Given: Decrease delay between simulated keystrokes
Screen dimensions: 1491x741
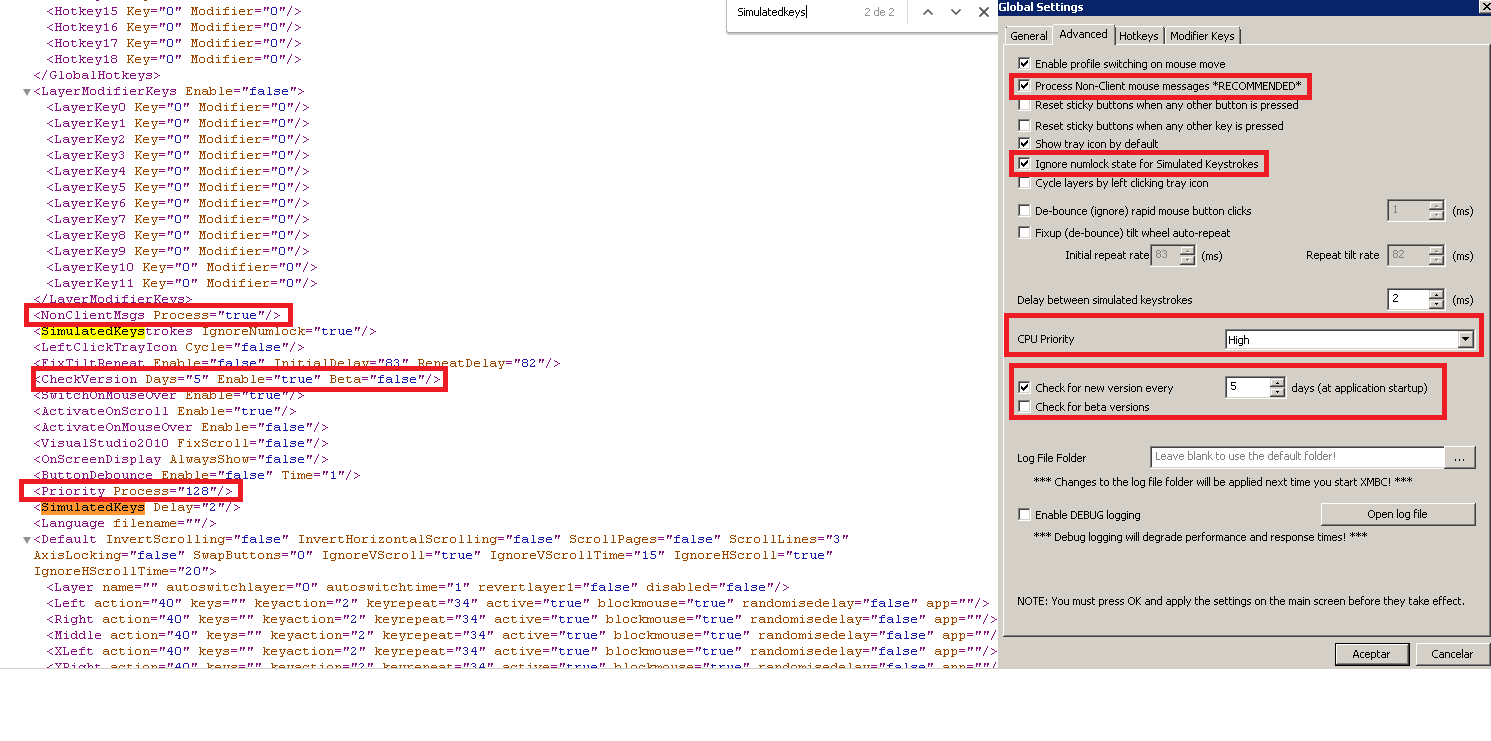Looking at the screenshot, I should point(1436,305).
